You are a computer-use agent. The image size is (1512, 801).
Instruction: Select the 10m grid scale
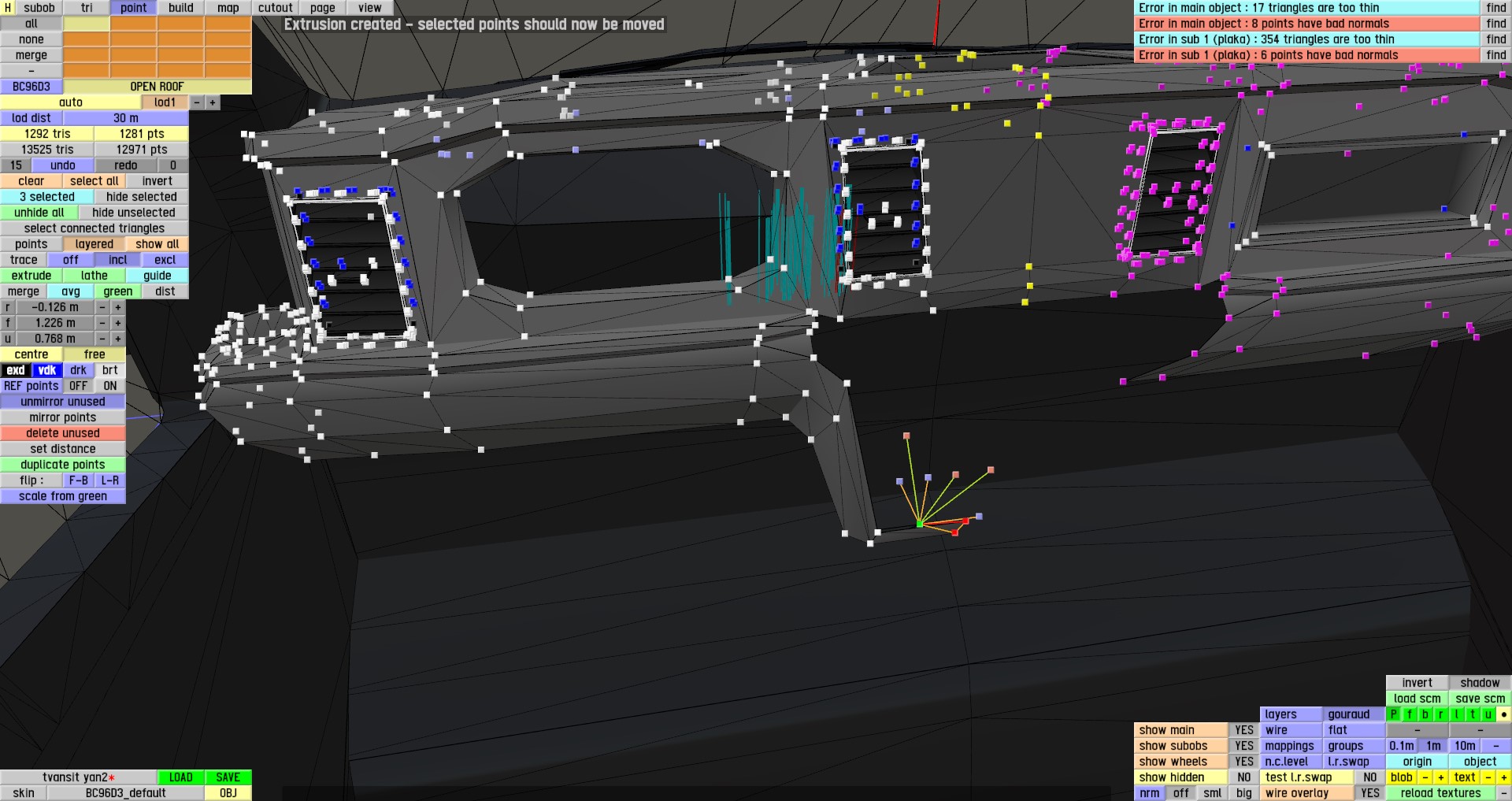tap(1465, 746)
